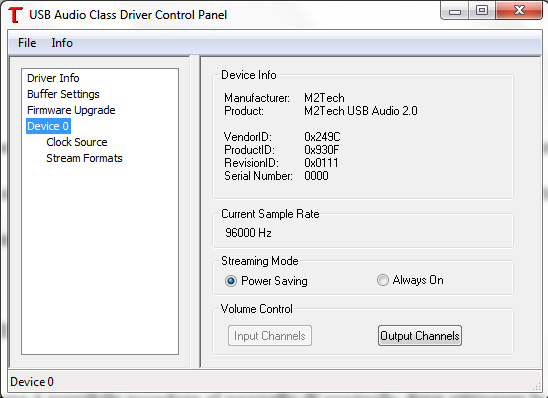Image resolution: width=548 pixels, height=398 pixels.
Task: Click the M2Tech manufacturer value
Action: coord(324,98)
